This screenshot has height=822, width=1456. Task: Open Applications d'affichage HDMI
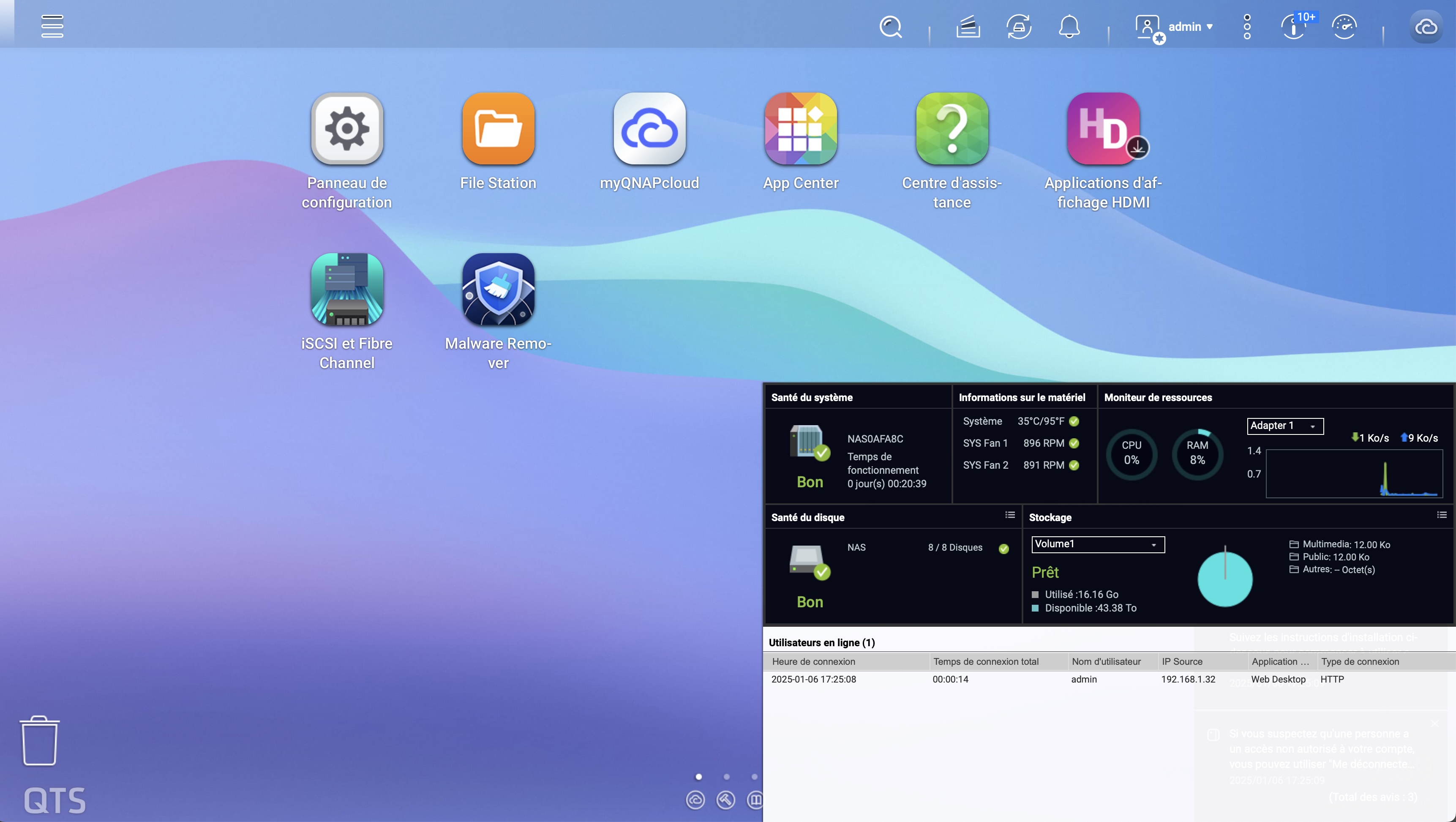[x=1103, y=129]
